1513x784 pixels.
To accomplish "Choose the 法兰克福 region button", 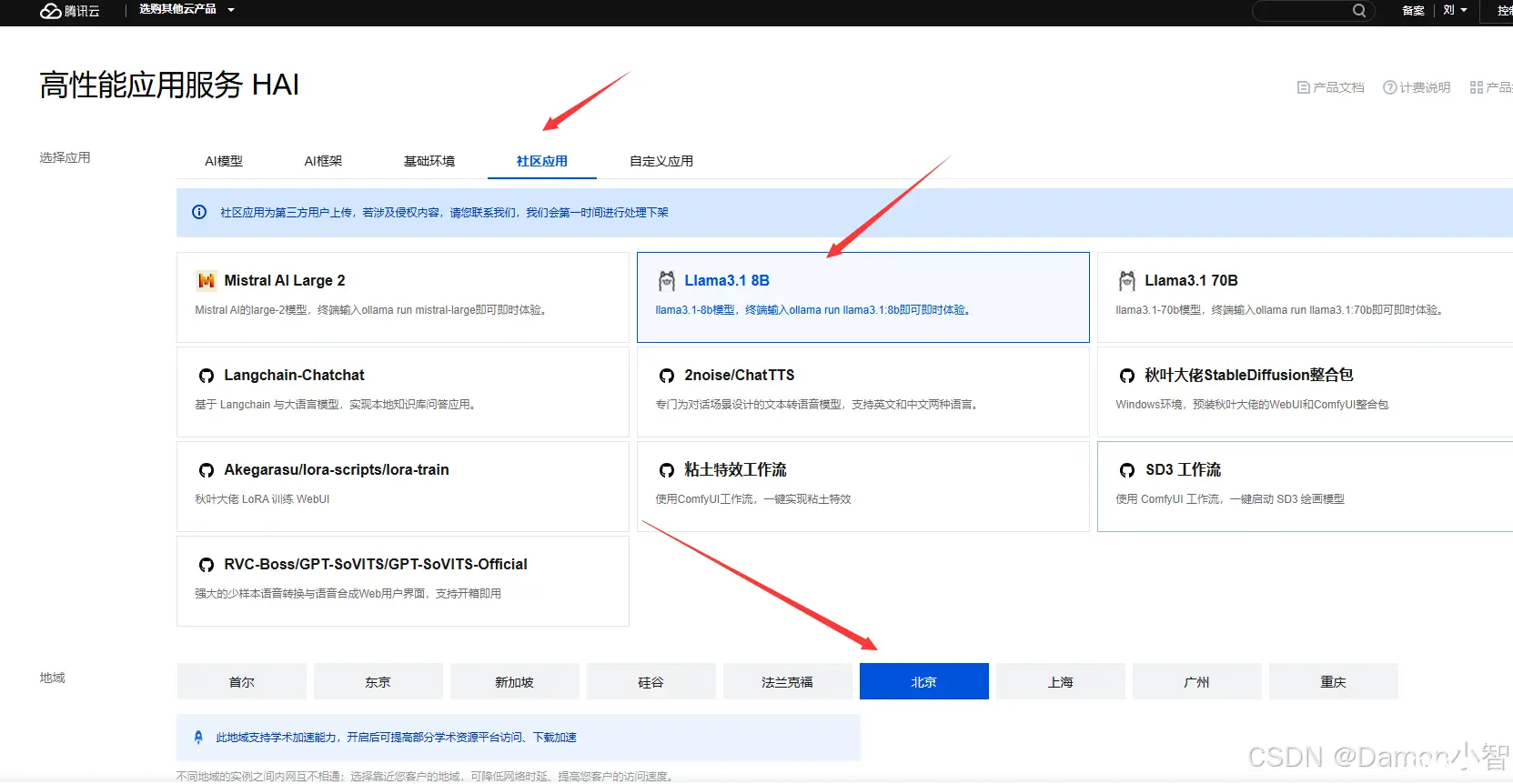I will click(788, 681).
